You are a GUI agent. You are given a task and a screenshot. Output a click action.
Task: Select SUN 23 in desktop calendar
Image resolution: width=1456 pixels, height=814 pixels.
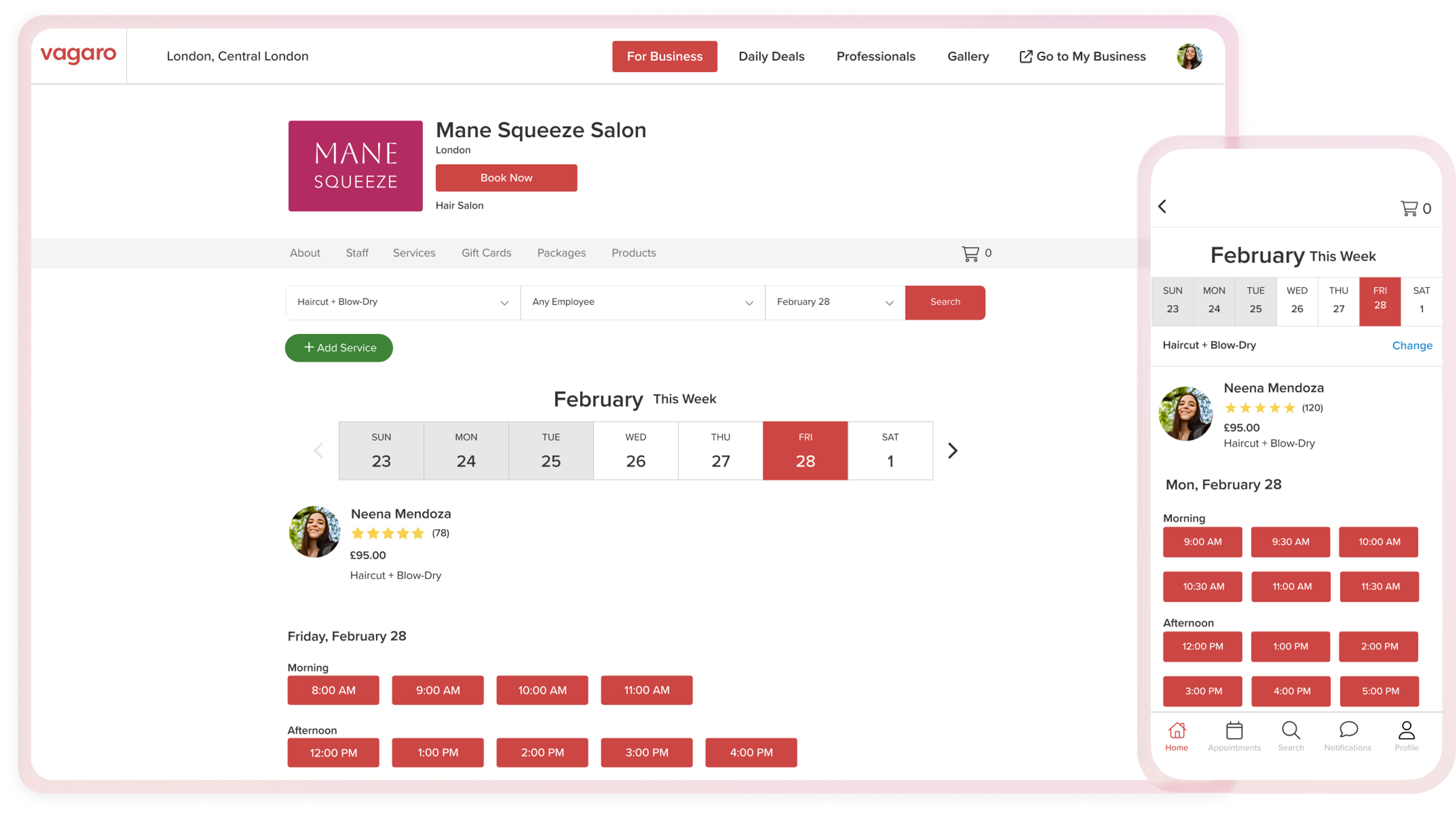pyautogui.click(x=381, y=450)
